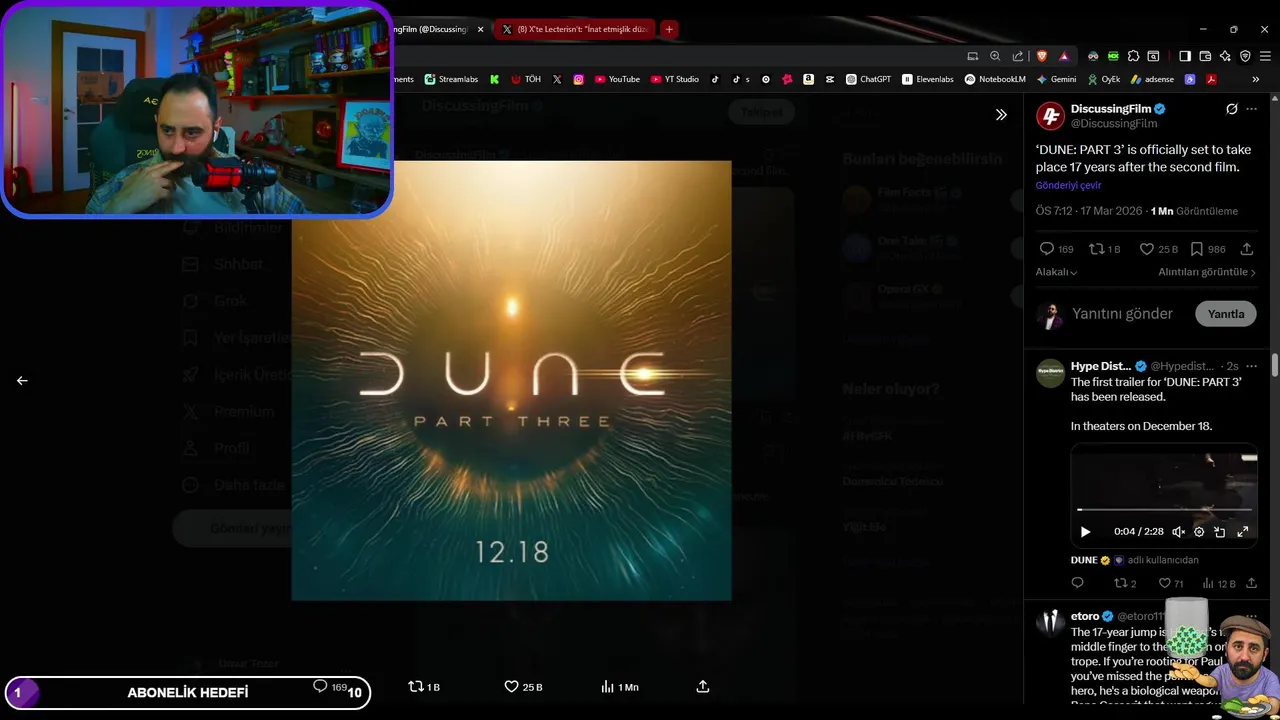The height and width of the screenshot is (720, 1280).
Task: Open the YouTube bookmark
Action: click(x=617, y=79)
